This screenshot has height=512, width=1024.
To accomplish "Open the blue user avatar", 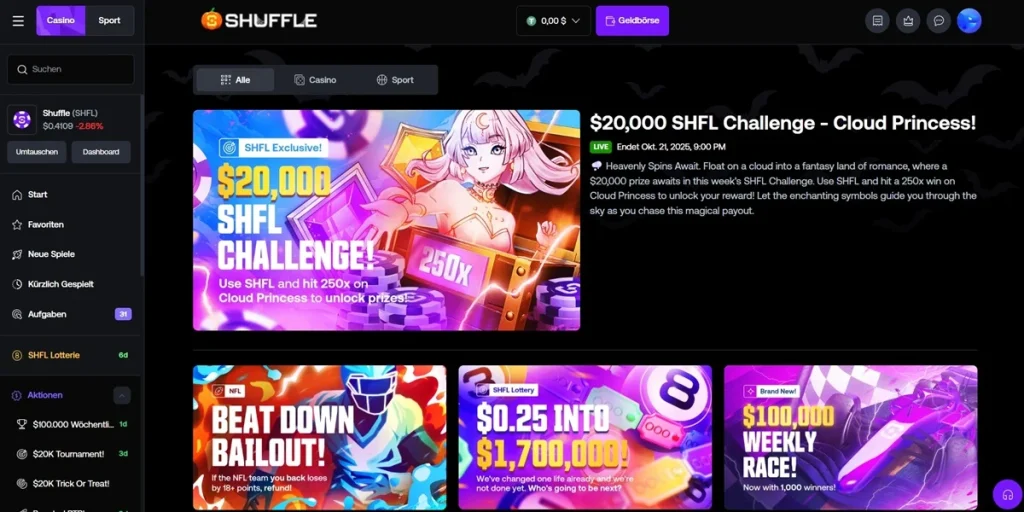I will tap(969, 21).
